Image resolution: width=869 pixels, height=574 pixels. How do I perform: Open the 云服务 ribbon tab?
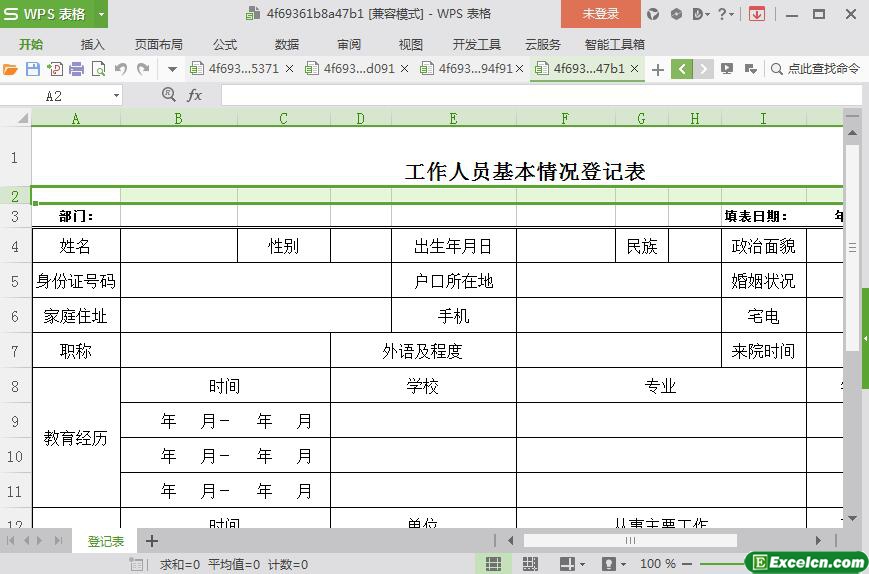(x=543, y=44)
